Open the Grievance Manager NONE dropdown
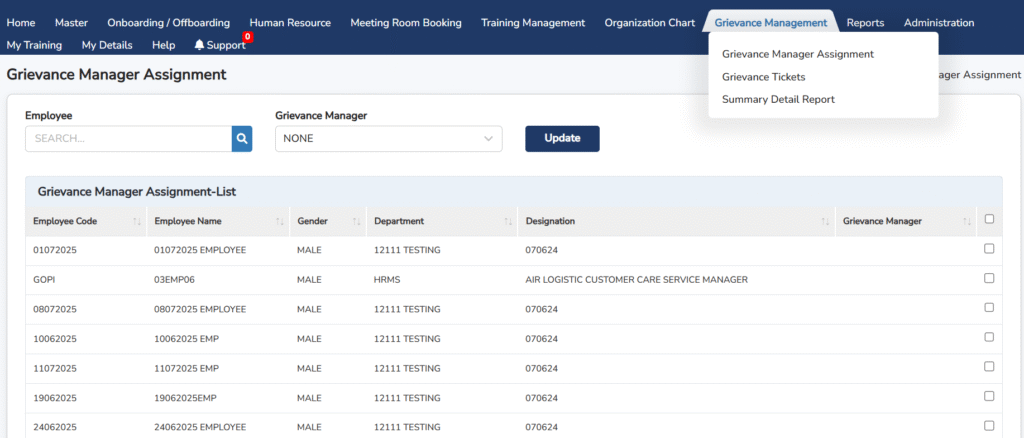This screenshot has height=438, width=1024. pos(388,139)
